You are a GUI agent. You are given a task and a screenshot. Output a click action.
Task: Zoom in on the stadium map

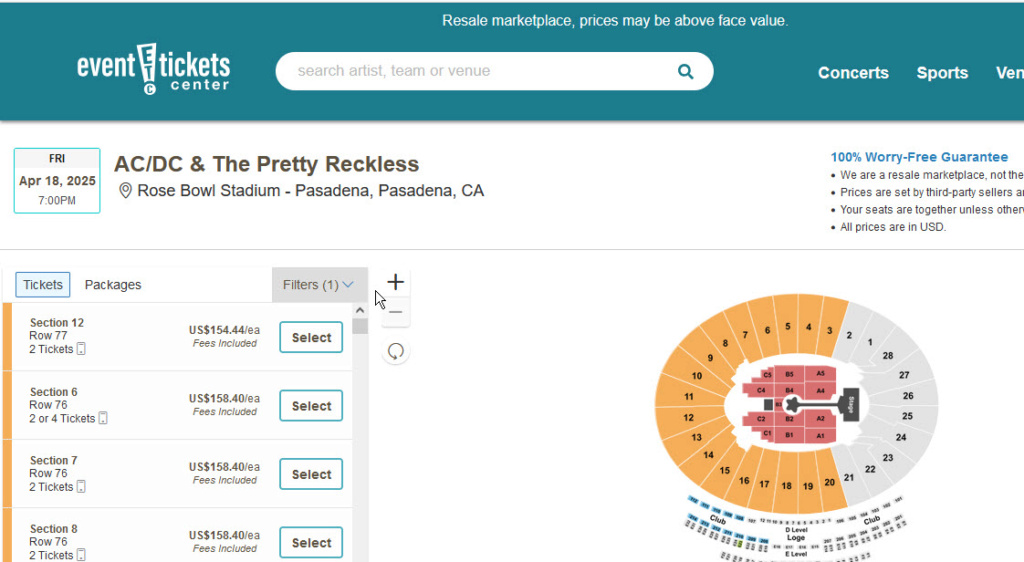[x=395, y=282]
